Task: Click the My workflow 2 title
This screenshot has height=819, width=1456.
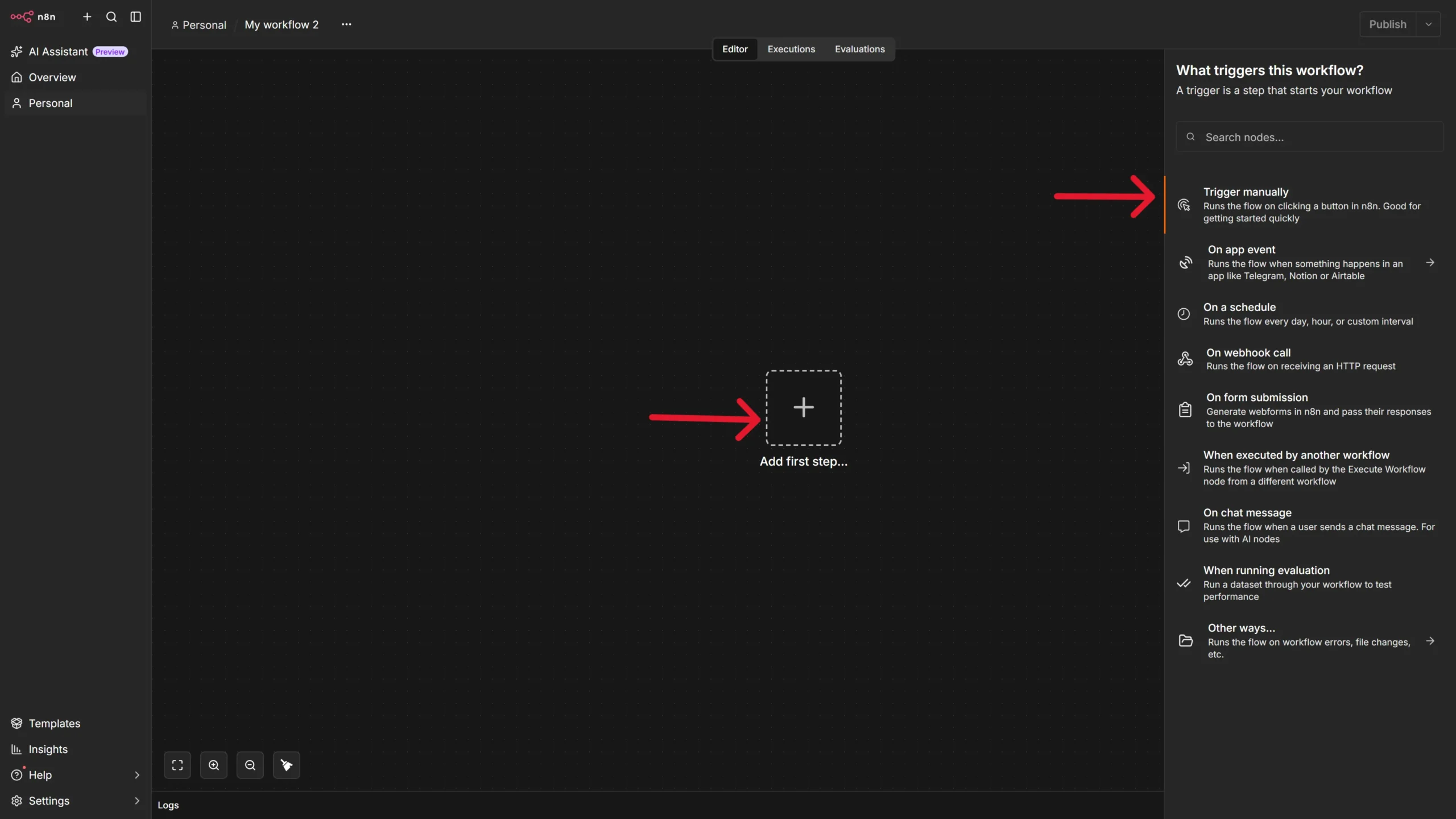Action: coord(282,24)
